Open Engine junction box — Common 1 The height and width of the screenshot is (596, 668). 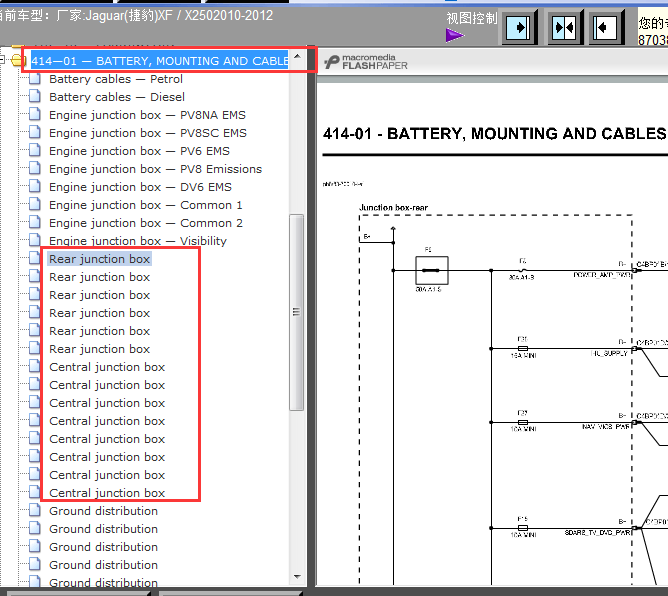[x=146, y=205]
